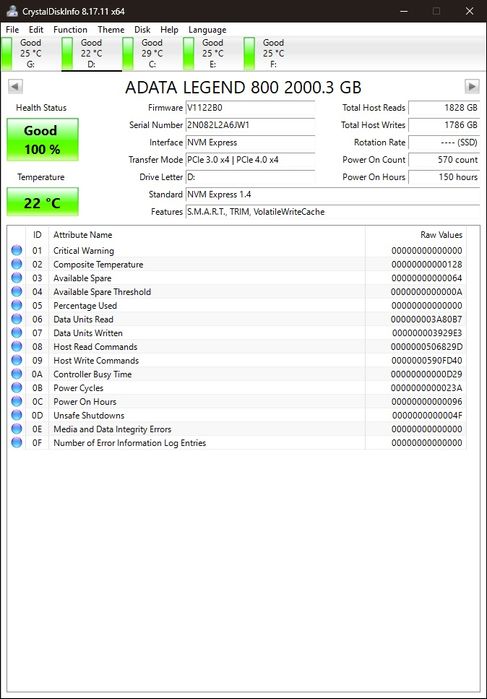
Task: Click status icon for Unsafe Shutdowns
Action: coord(17,415)
